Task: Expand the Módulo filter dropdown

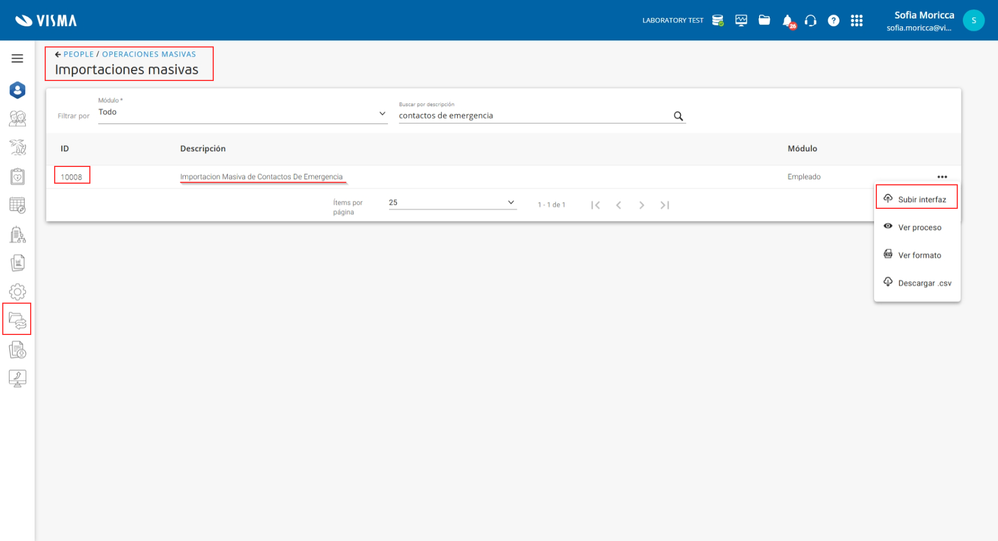Action: click(242, 113)
